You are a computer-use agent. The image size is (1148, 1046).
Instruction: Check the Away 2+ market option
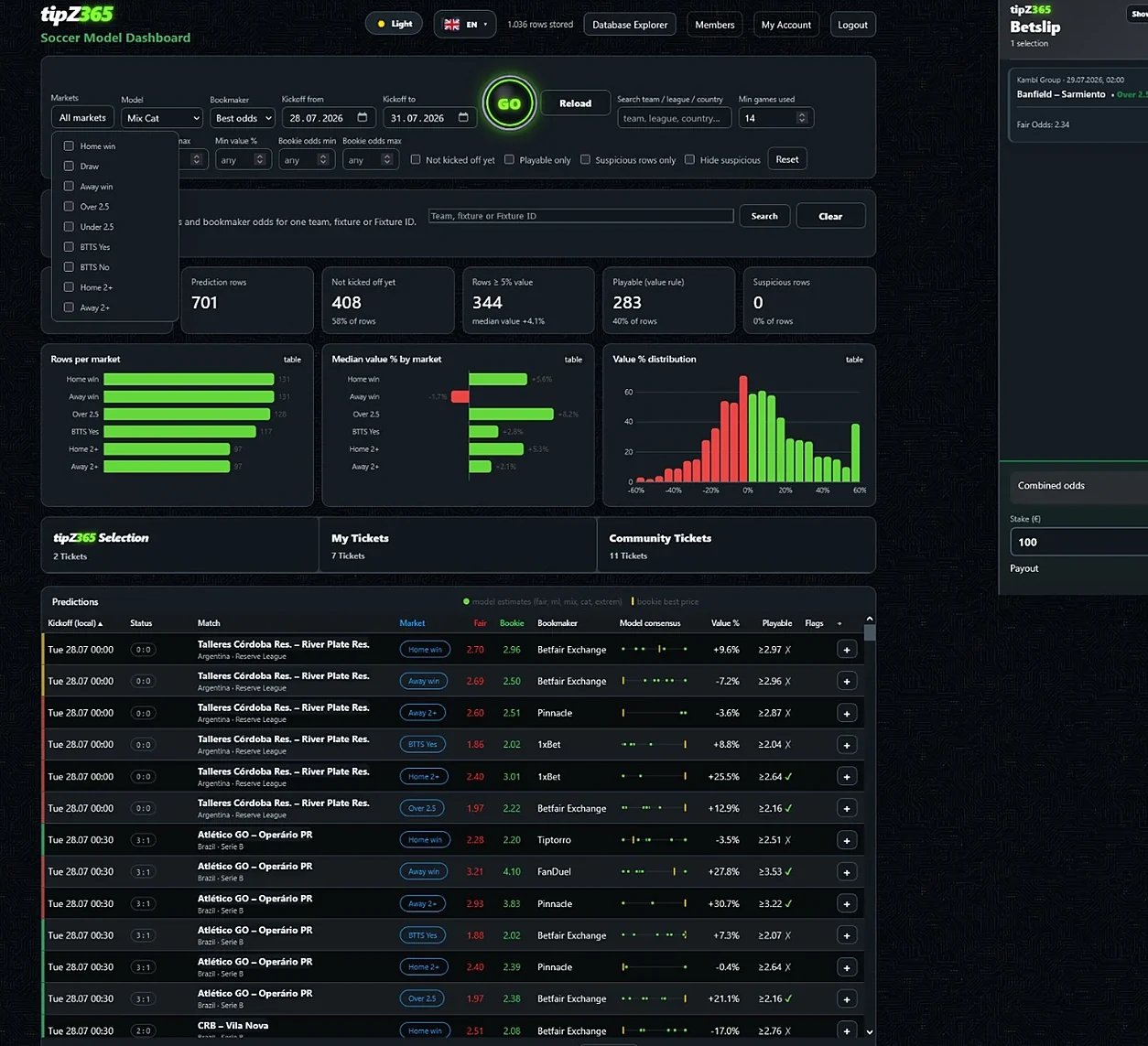point(69,307)
